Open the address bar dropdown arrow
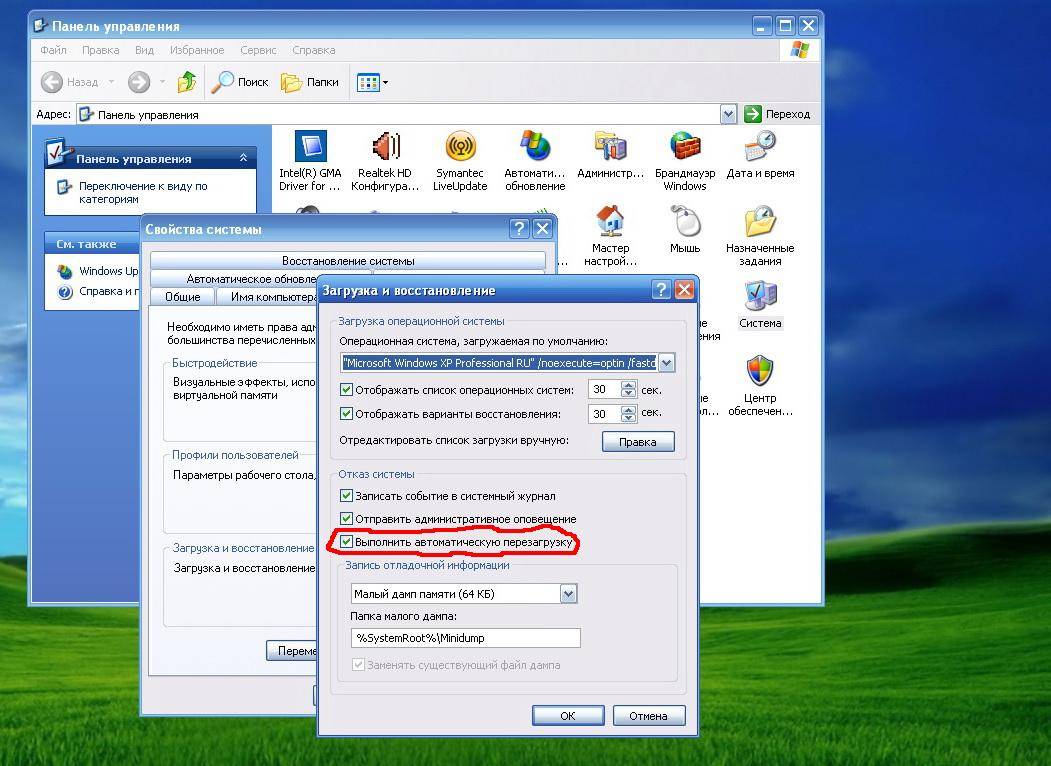Image resolution: width=1051 pixels, height=766 pixels. pyautogui.click(x=729, y=114)
